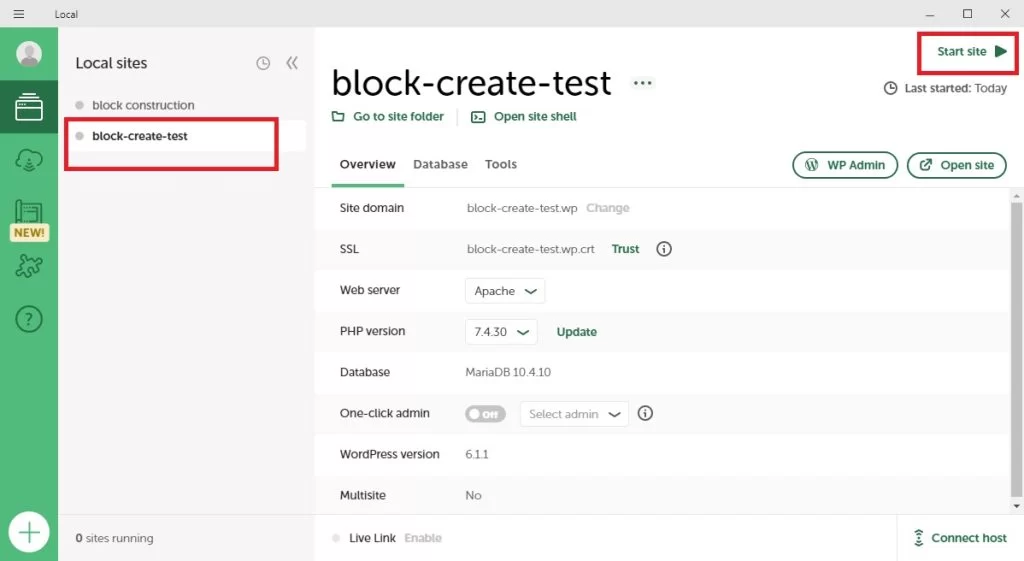
Task: Switch to the Tools tab
Action: point(501,165)
